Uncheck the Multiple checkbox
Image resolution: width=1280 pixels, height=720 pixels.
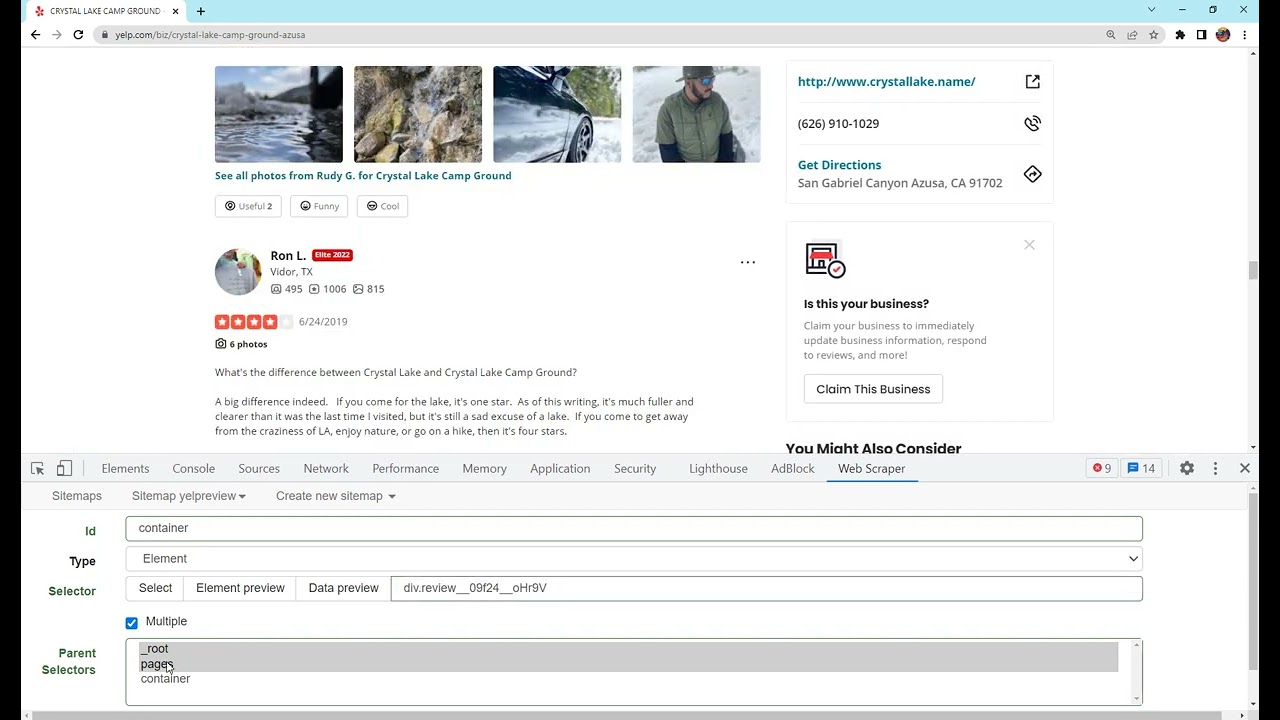[132, 622]
